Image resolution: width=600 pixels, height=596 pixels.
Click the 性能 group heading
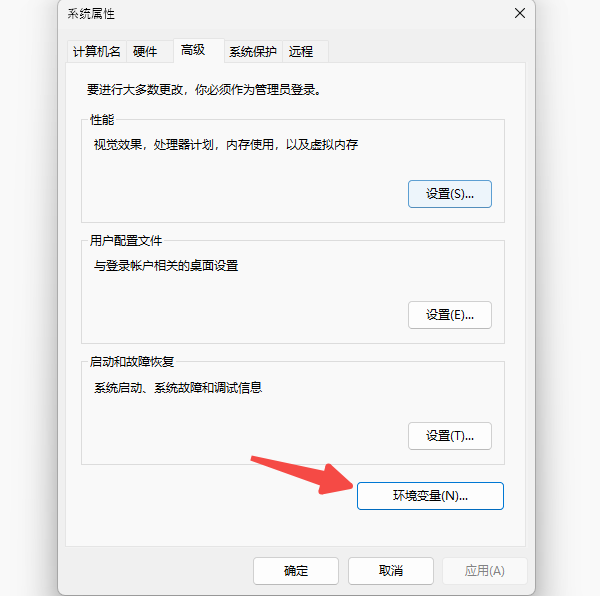[x=102, y=120]
